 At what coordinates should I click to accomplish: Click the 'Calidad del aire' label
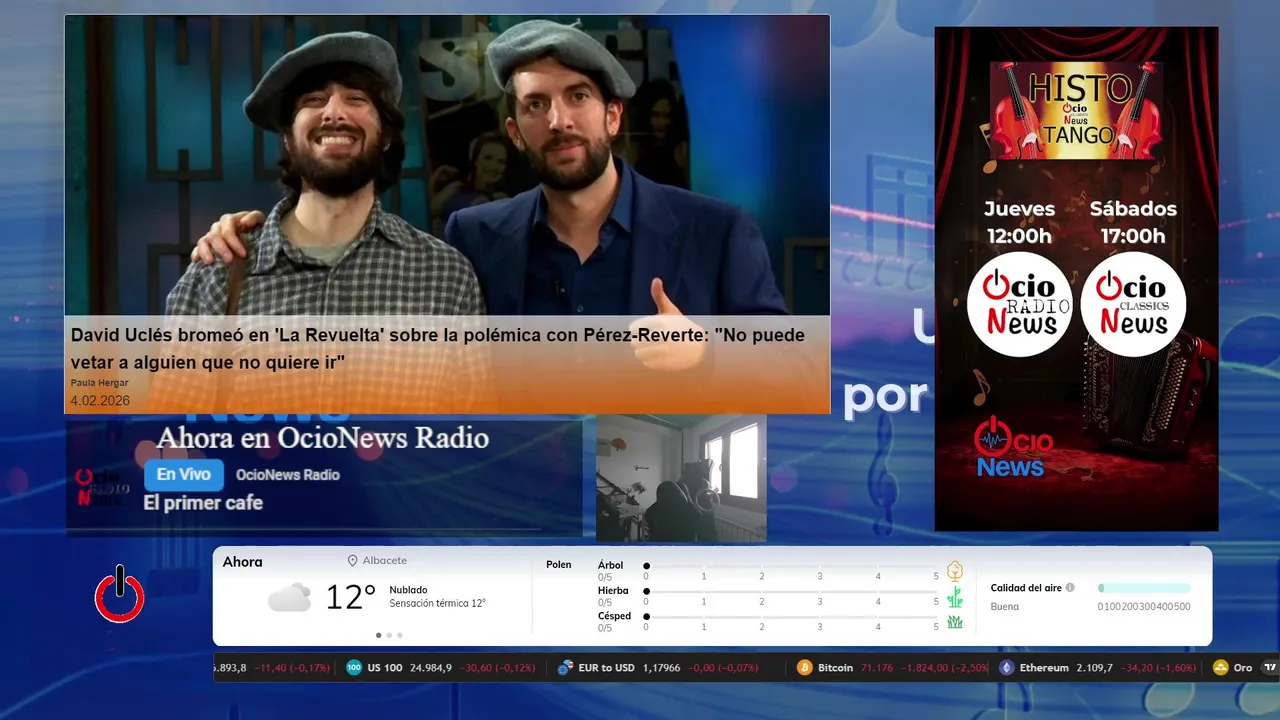pos(1026,588)
